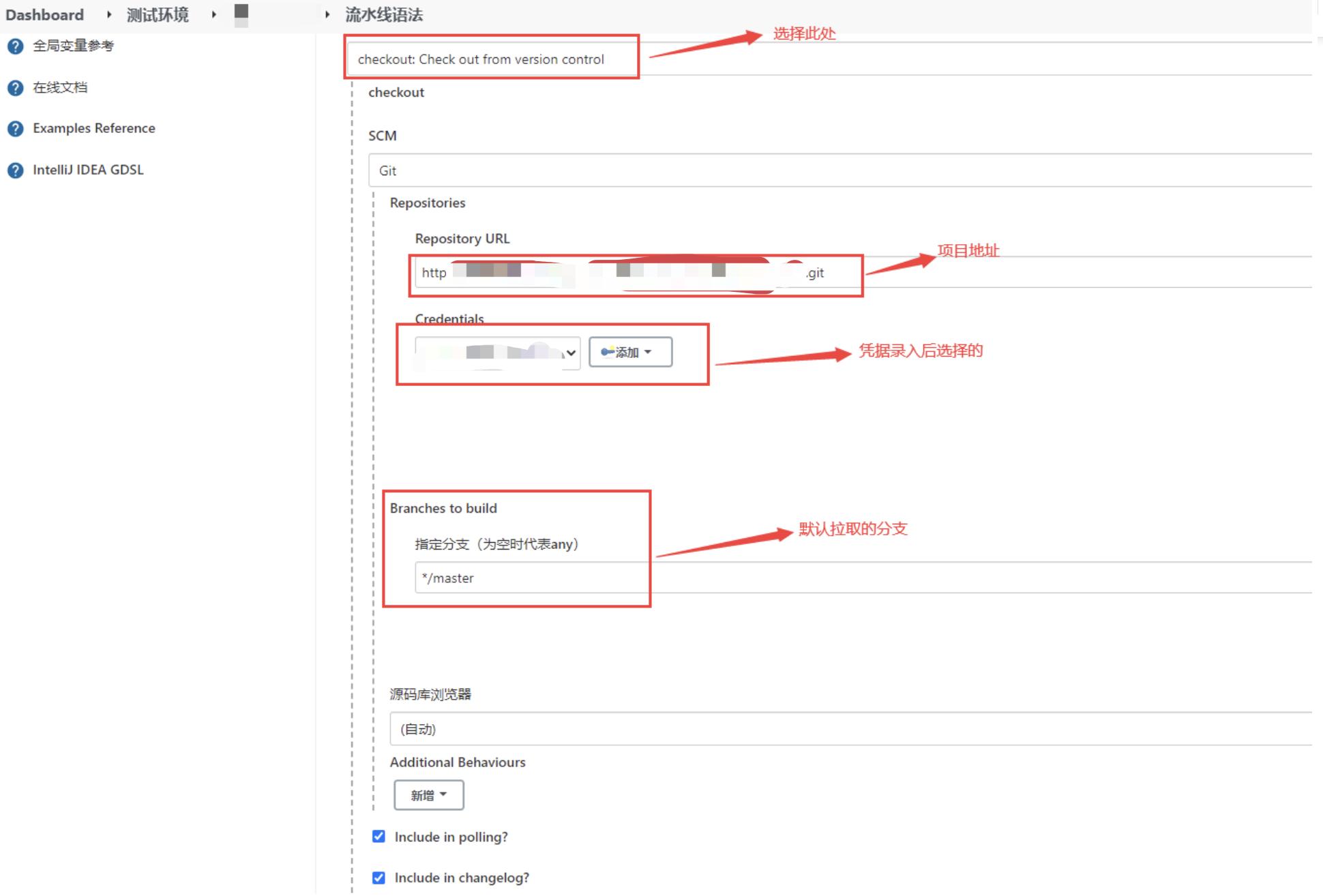Viewport: 1323px width, 896px height.
Task: Open the 源码库浏览器 (自动) dropdown
Action: (849, 729)
